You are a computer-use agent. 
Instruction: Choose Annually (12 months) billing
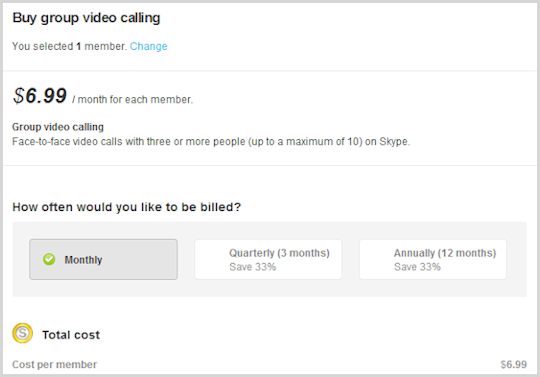[x=433, y=259]
